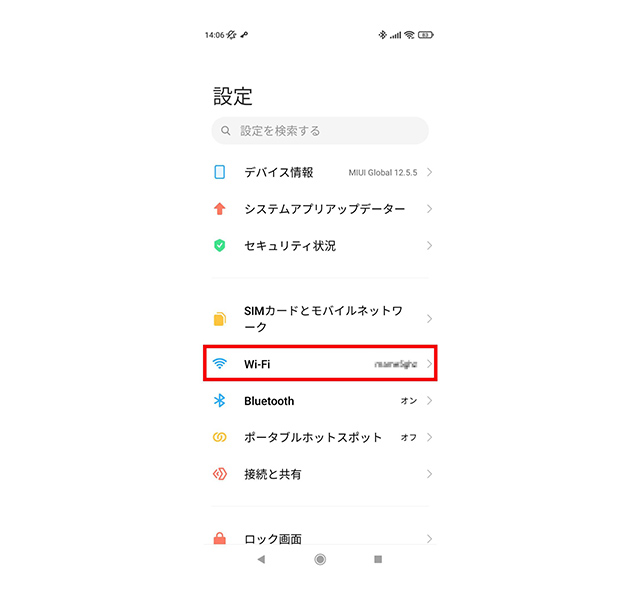Open ポータブルホットスポット showing オフ status
The image size is (640, 594).
[x=320, y=437]
